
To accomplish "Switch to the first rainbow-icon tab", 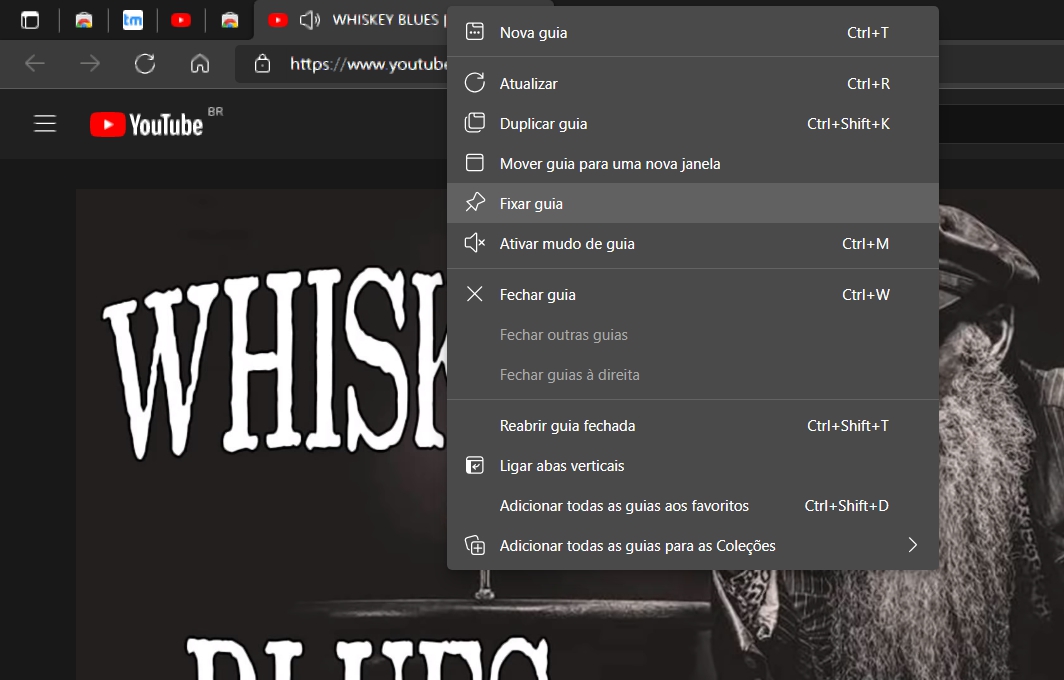I will coord(83,20).
